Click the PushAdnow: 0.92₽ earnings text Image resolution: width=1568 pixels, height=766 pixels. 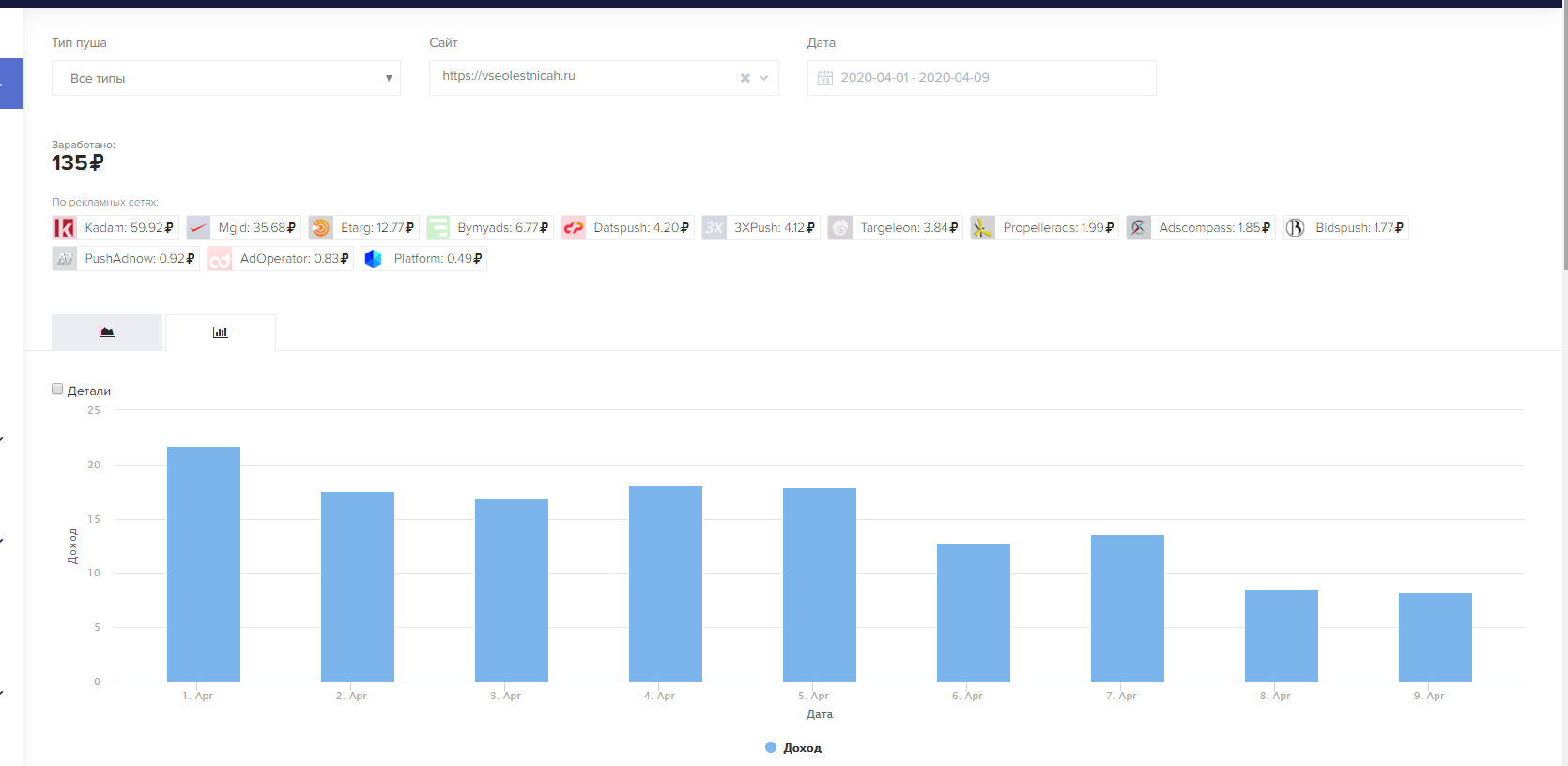(x=140, y=259)
